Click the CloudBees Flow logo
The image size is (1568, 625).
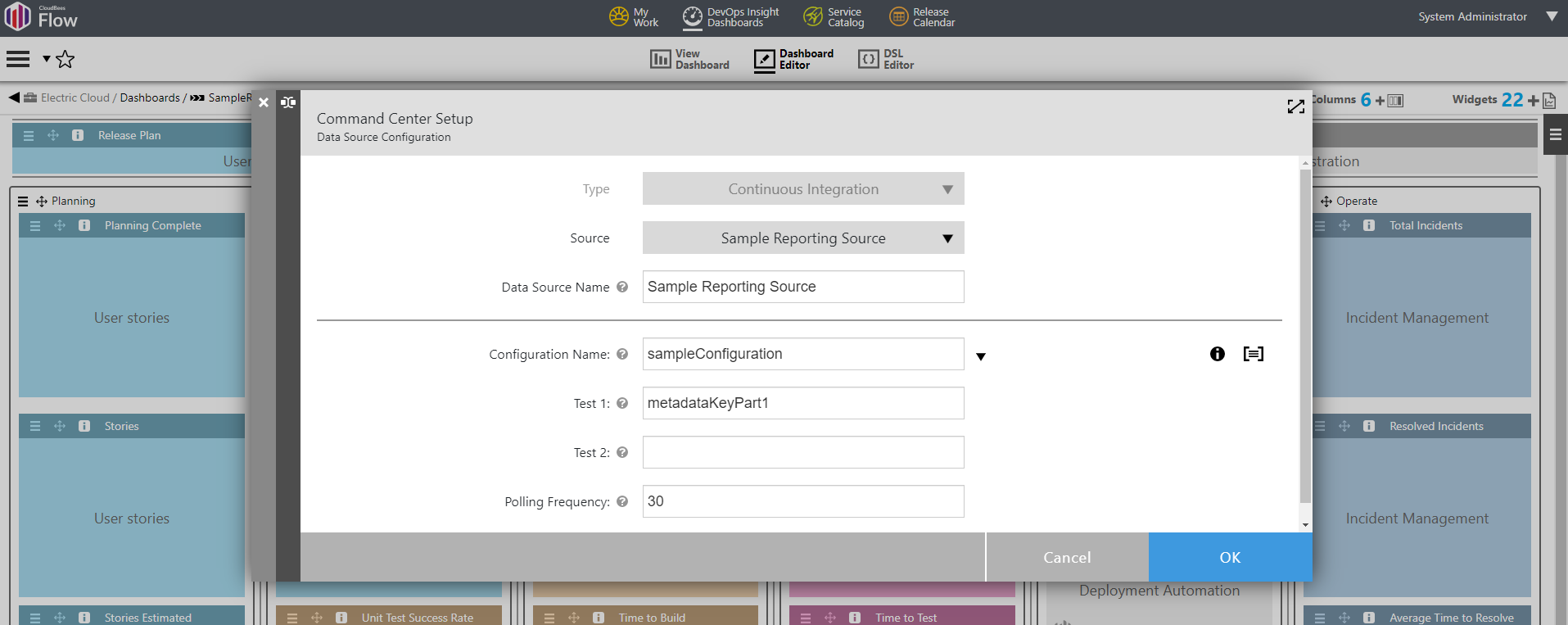(41, 17)
